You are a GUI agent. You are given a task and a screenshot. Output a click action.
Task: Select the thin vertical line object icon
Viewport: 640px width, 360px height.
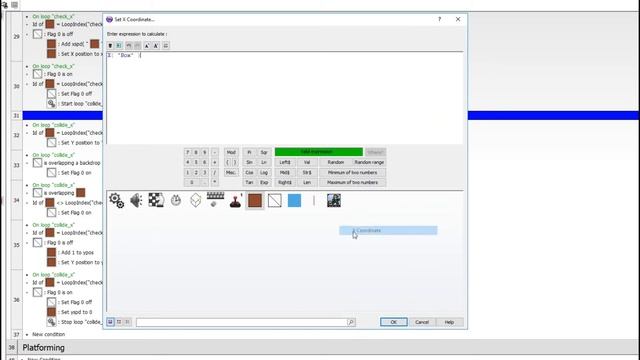pos(314,200)
